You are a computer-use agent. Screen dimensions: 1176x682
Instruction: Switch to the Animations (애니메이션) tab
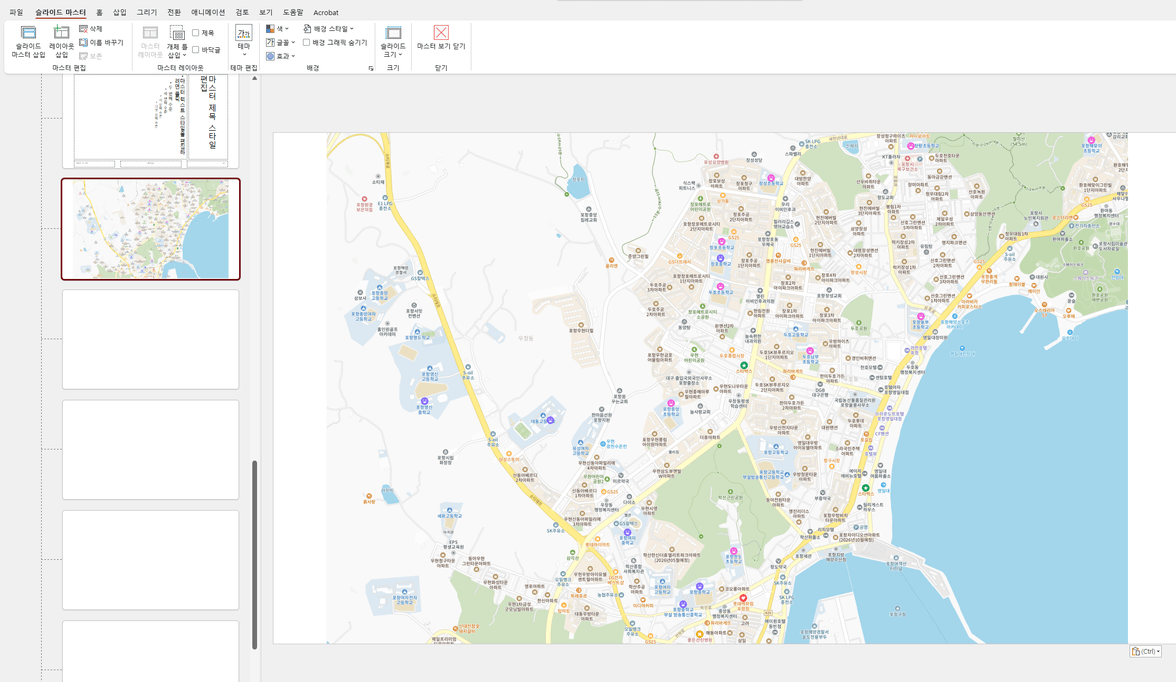click(x=208, y=12)
